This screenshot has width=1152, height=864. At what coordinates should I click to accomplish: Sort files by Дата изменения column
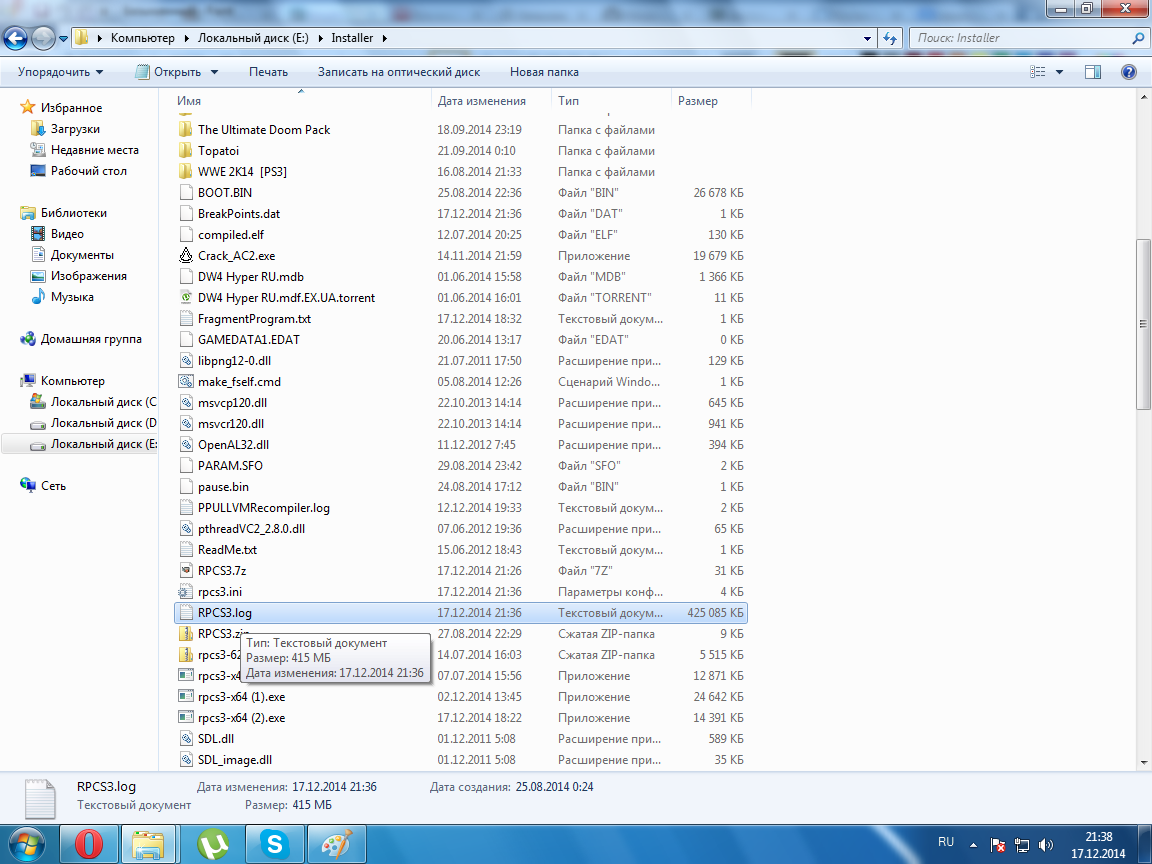[481, 101]
